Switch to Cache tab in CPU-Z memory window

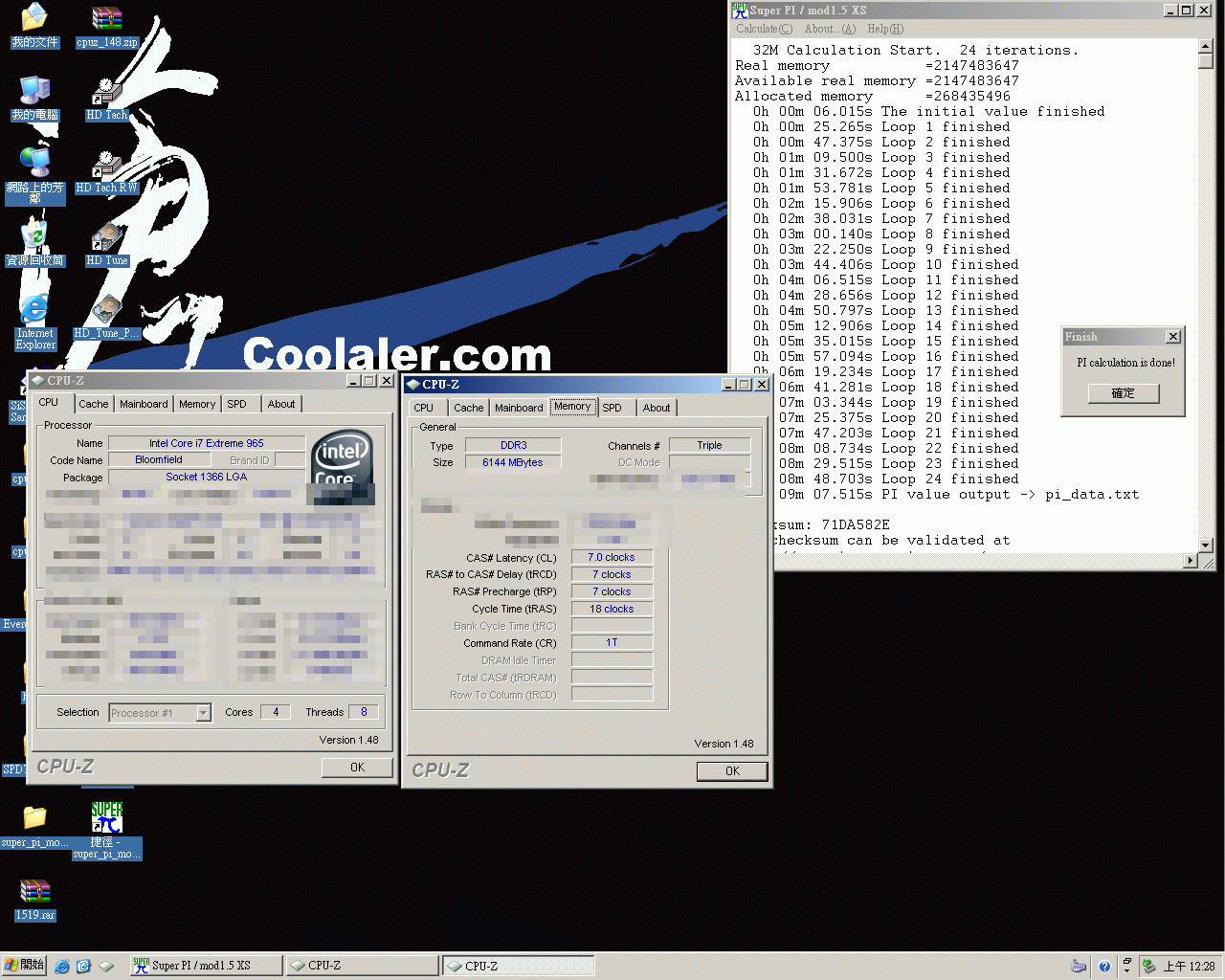click(x=469, y=408)
